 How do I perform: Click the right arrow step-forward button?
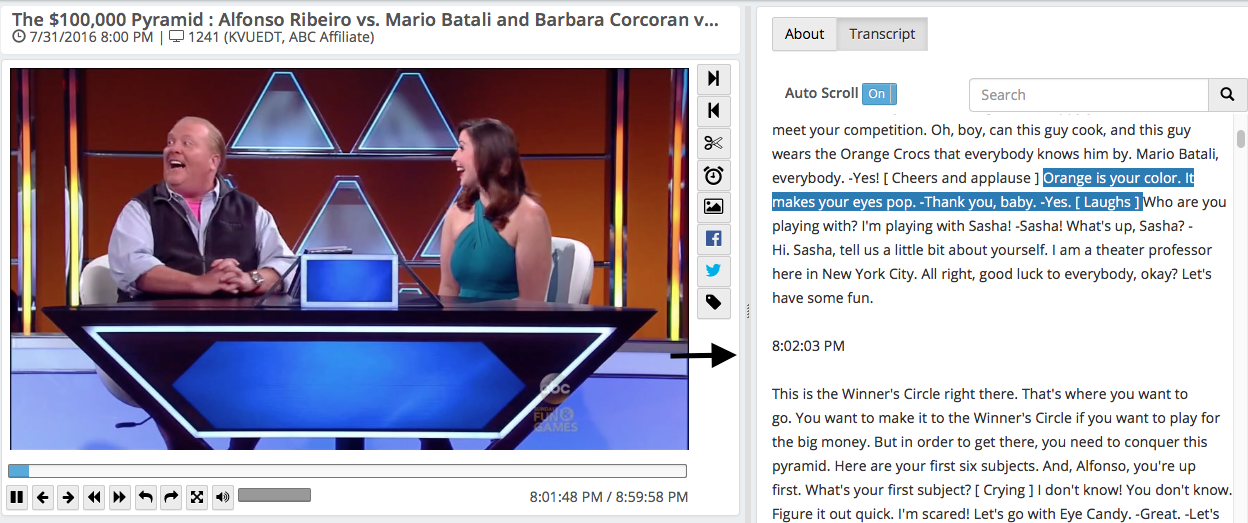(68, 496)
